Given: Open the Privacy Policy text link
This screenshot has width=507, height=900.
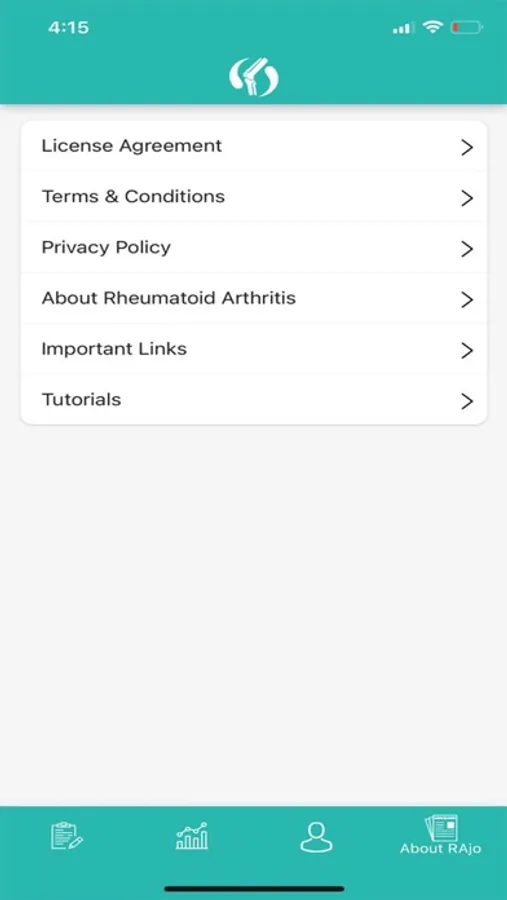Looking at the screenshot, I should tap(106, 247).
